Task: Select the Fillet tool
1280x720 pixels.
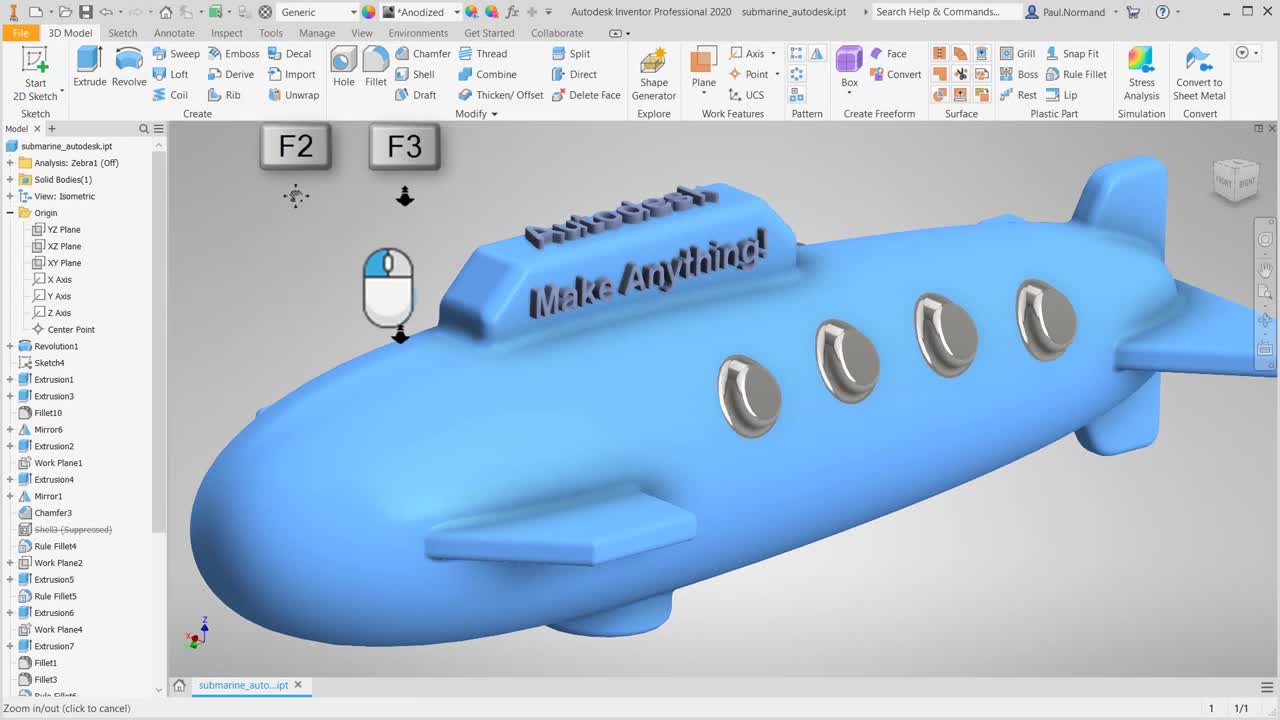Action: [x=376, y=67]
